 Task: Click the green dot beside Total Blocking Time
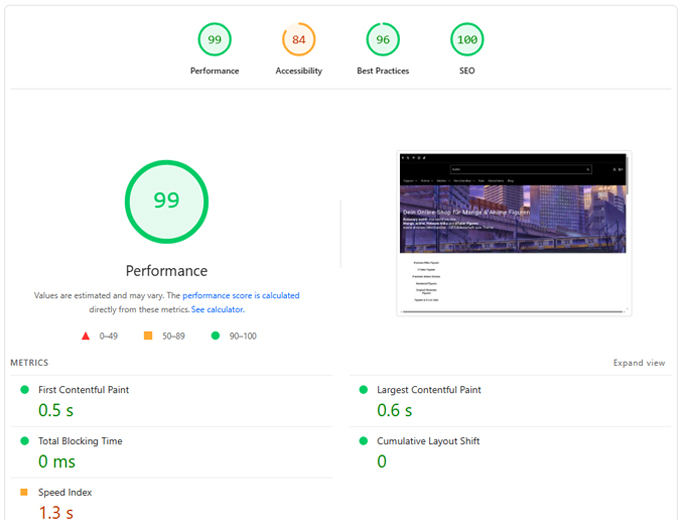(24, 441)
